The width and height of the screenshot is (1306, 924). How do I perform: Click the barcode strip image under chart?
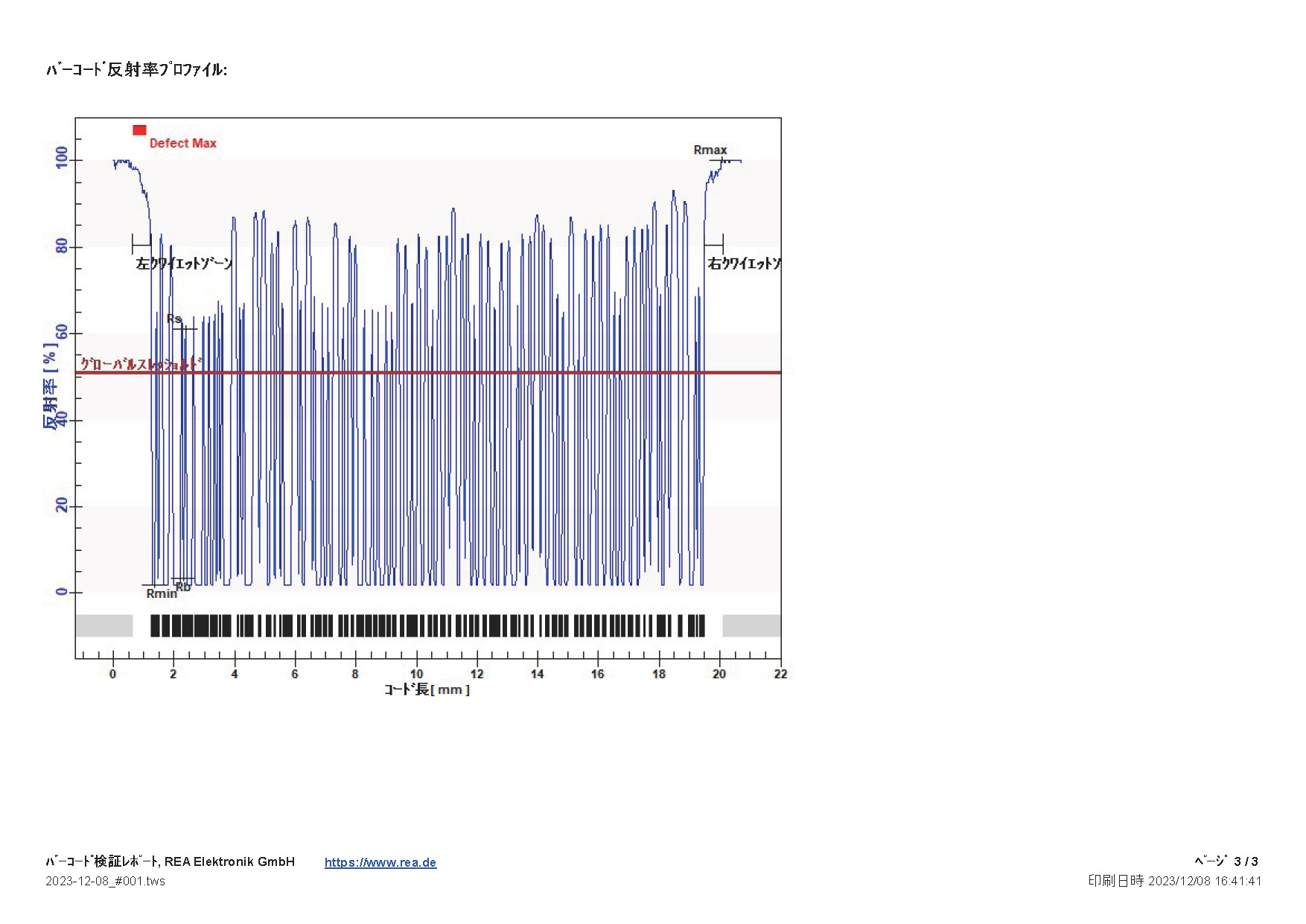pos(427,625)
